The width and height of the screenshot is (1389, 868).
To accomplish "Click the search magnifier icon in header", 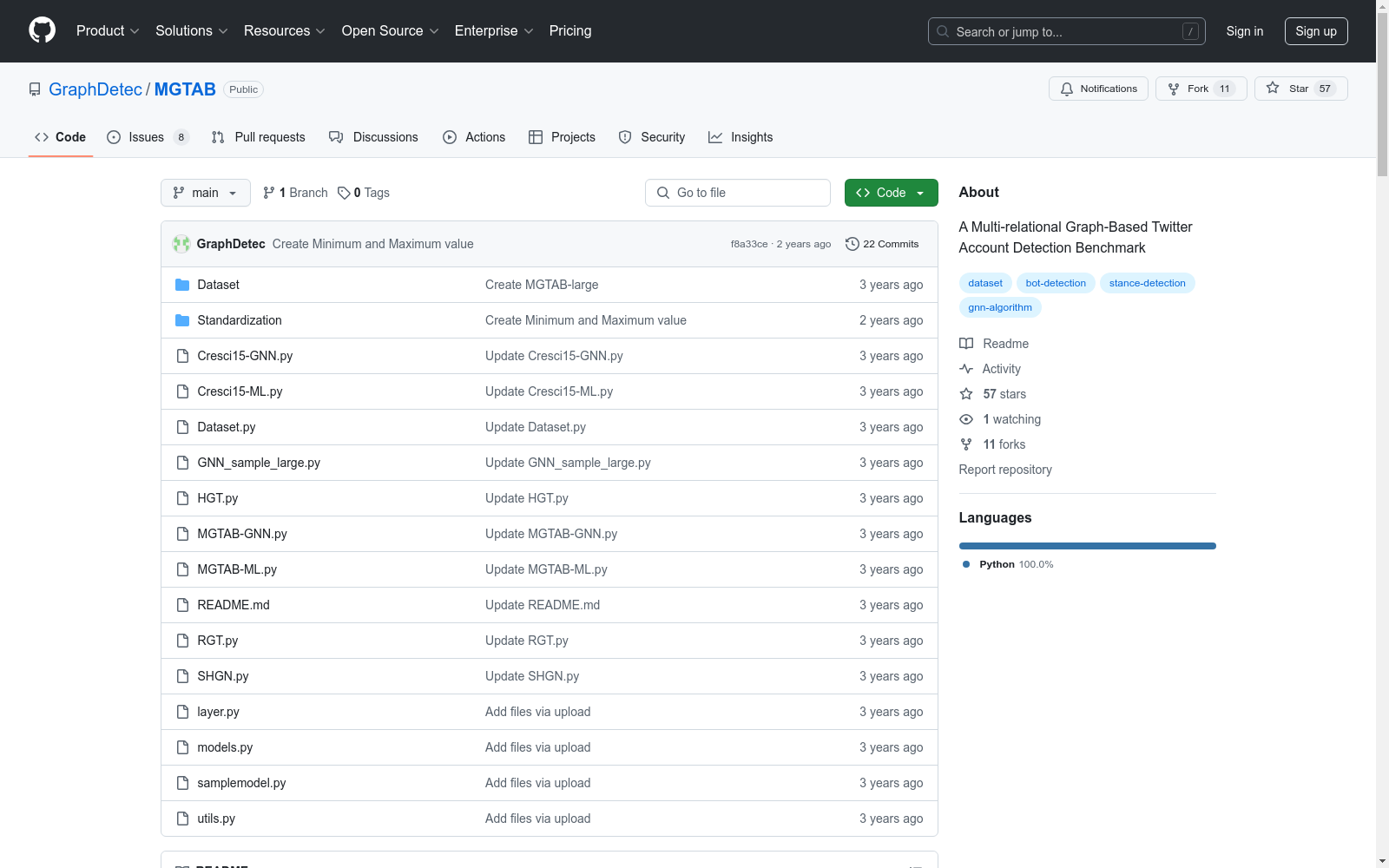I will click(943, 31).
